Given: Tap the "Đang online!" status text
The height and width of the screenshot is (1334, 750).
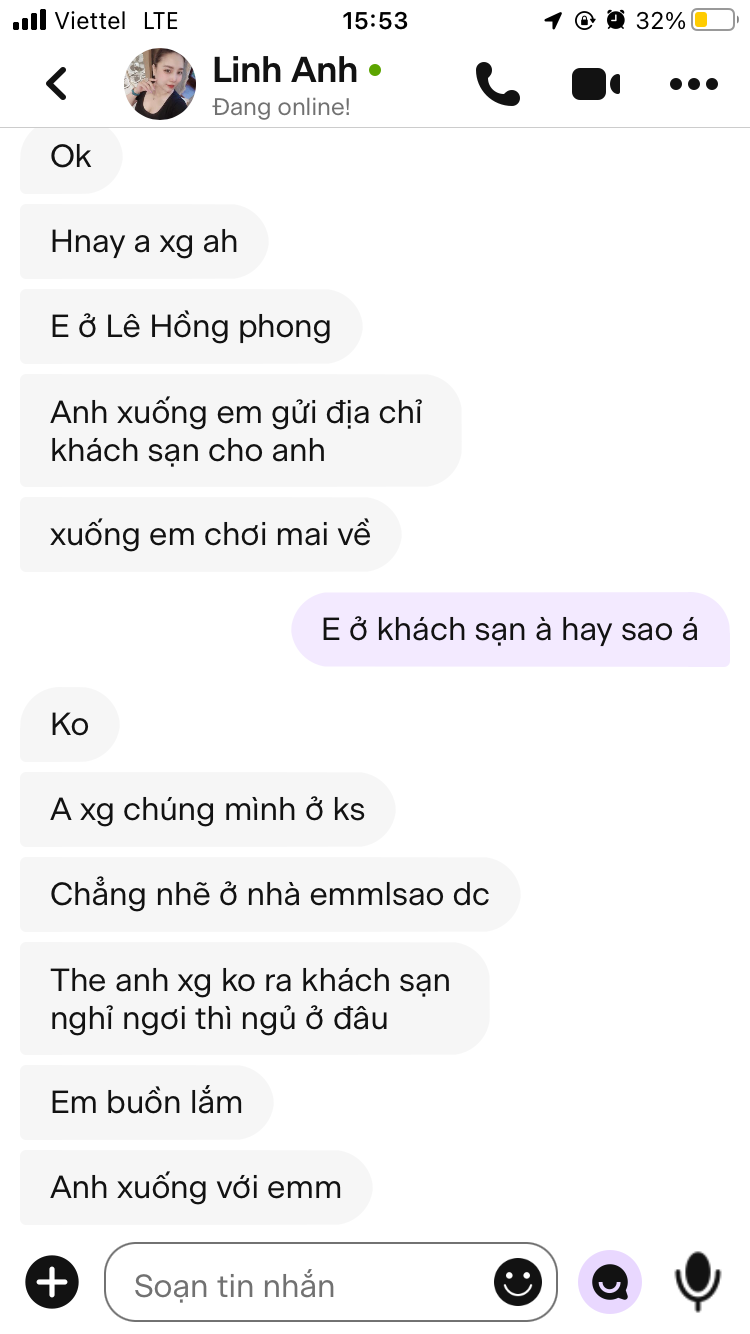Looking at the screenshot, I should 282,107.
